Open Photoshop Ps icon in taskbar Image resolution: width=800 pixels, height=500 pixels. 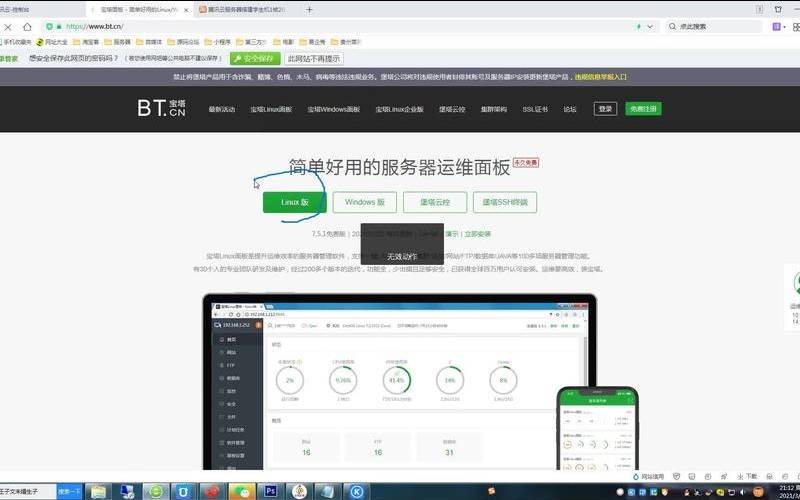click(x=270, y=492)
